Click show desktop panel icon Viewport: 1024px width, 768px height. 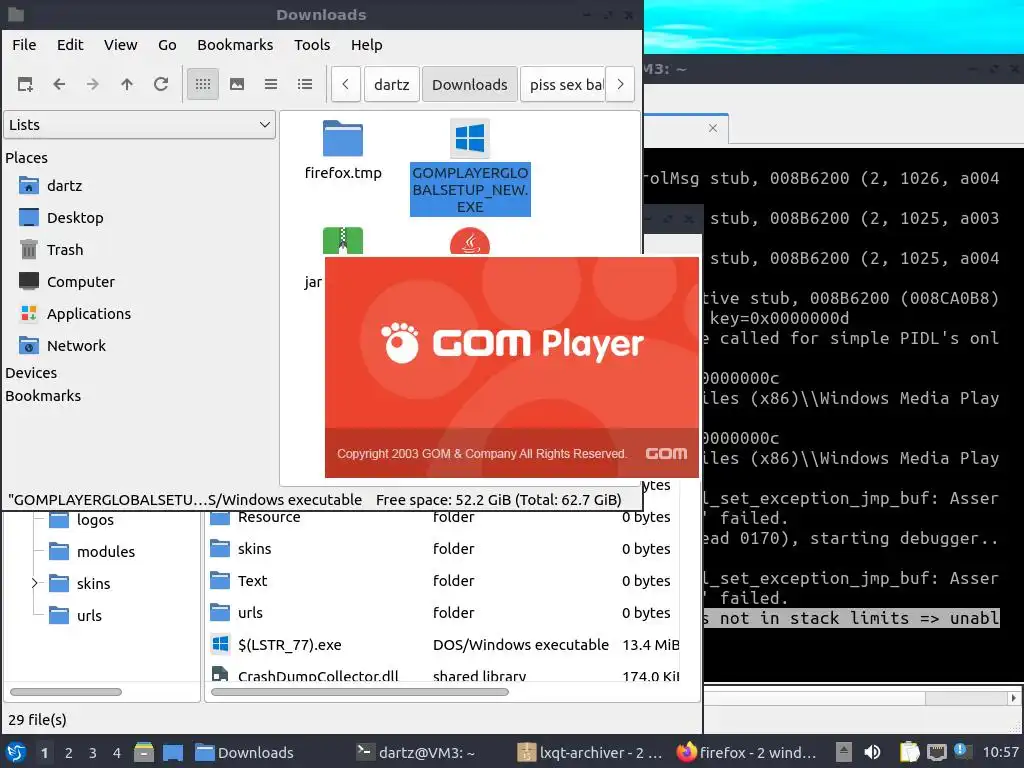pos(173,752)
